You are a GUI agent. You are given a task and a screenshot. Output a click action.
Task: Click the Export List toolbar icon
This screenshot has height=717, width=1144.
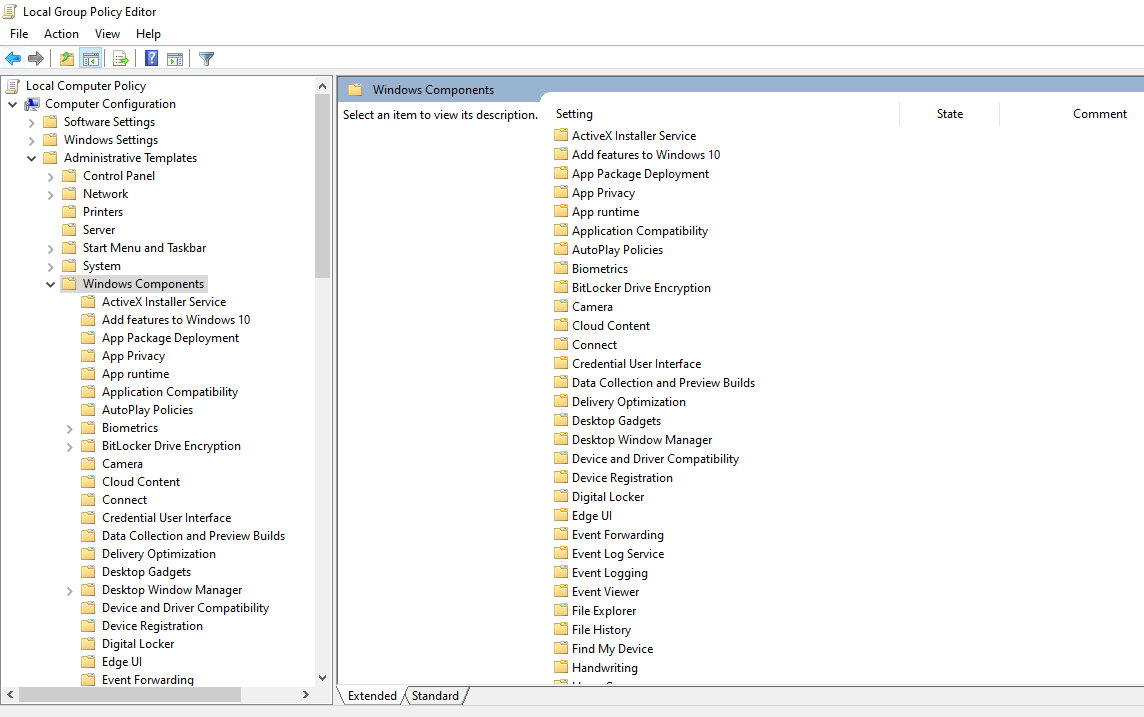pyautogui.click(x=120, y=58)
